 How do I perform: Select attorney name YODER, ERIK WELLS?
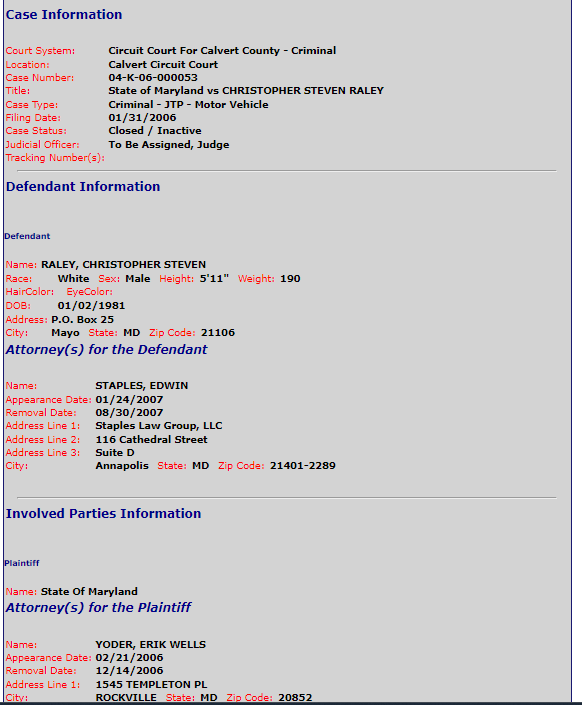click(150, 644)
